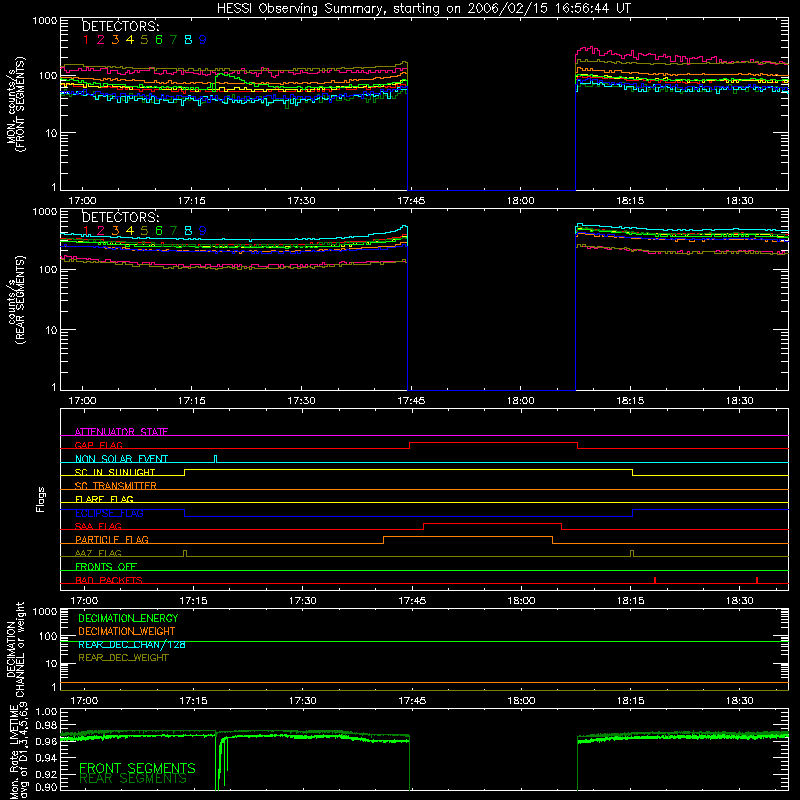
Task: Select blue detector 9 in front segments legend
Action: point(203,40)
